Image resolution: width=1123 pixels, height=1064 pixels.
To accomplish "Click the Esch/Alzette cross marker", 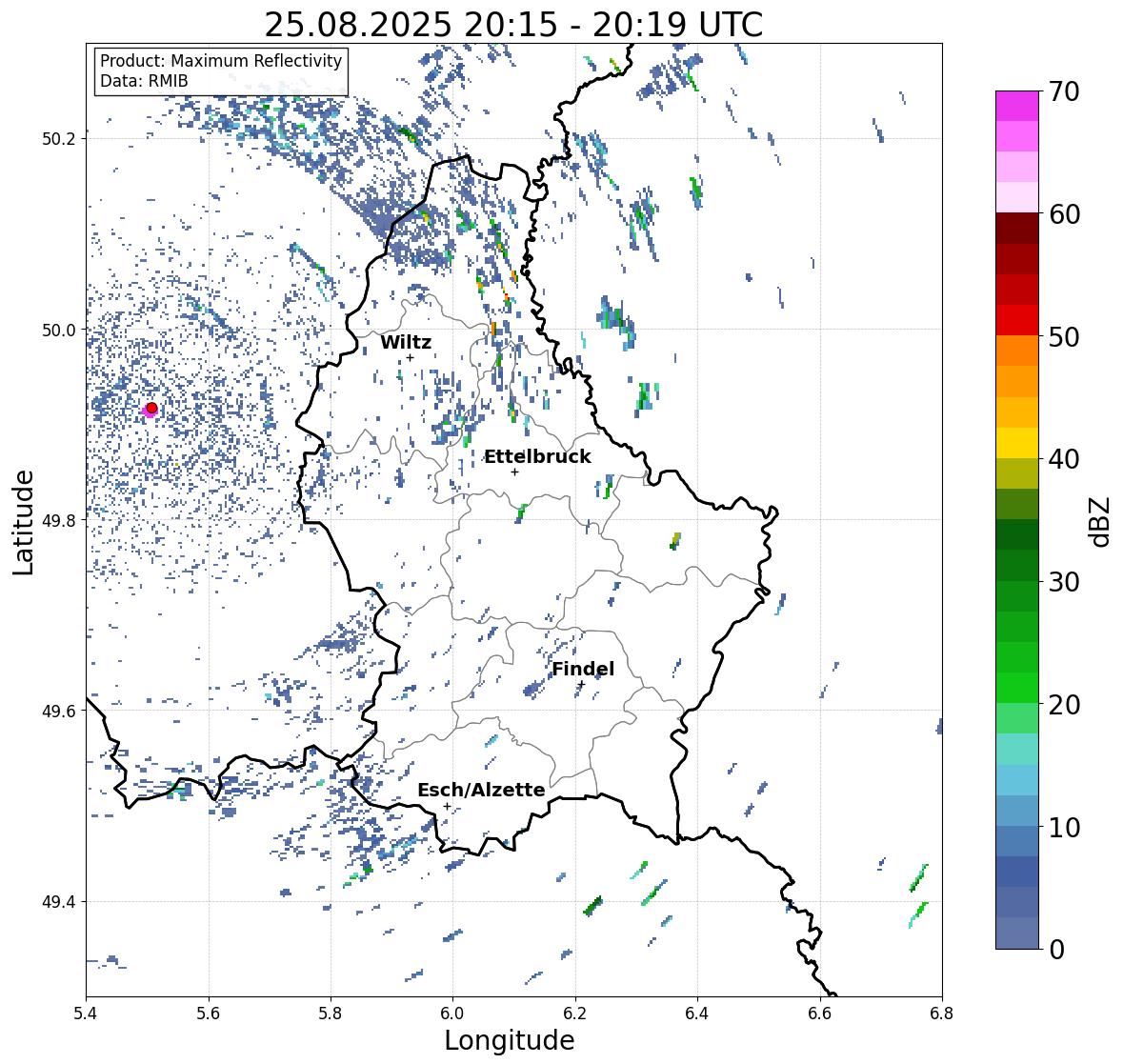I will point(447,806).
